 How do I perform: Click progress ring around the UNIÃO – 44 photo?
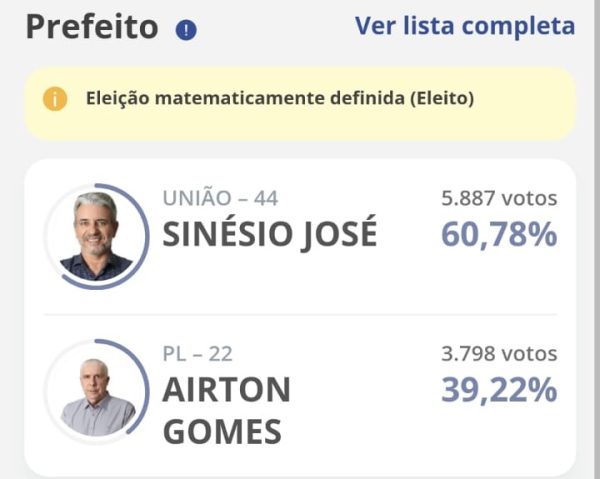coord(147,236)
